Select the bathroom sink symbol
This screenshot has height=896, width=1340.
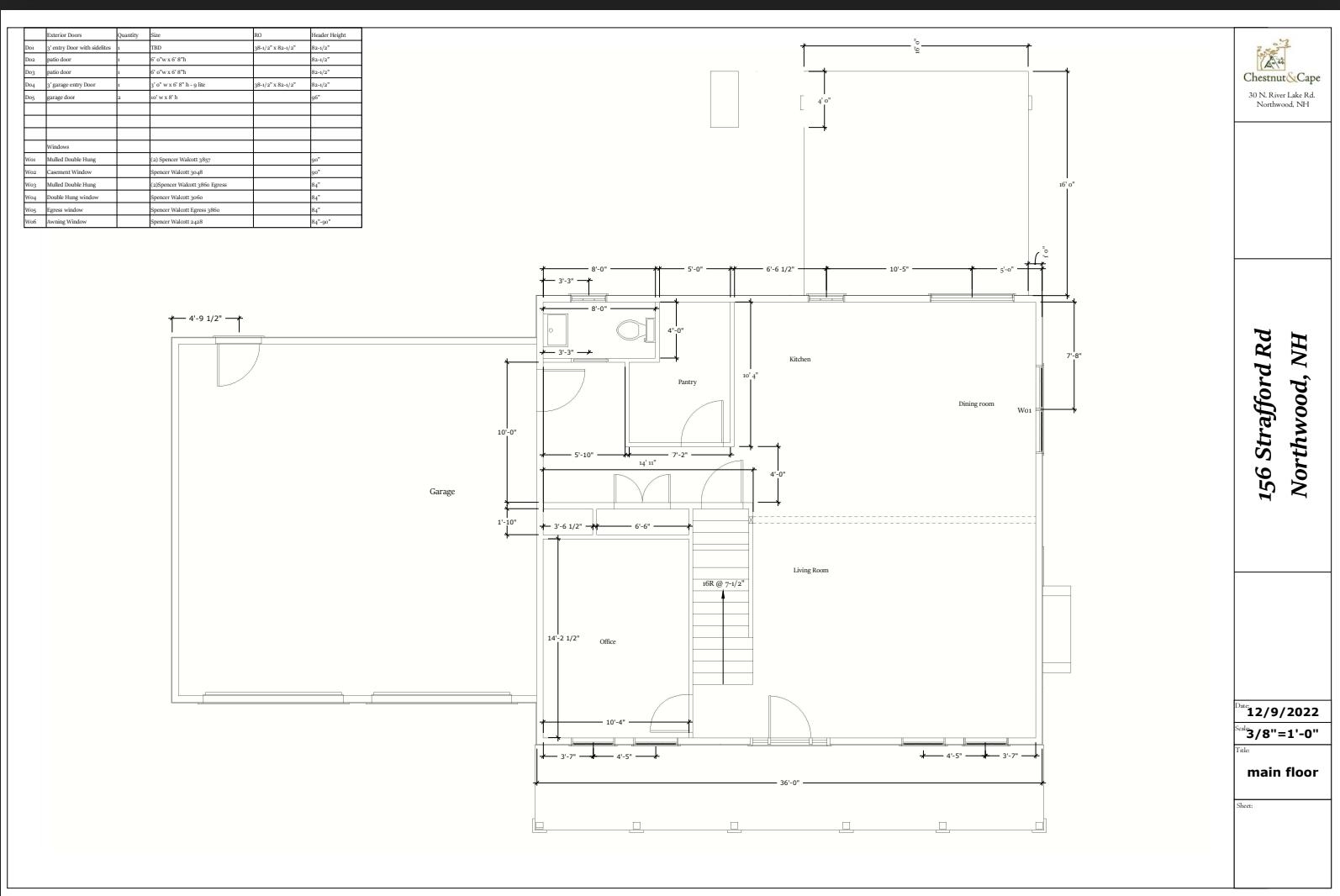coord(556,330)
